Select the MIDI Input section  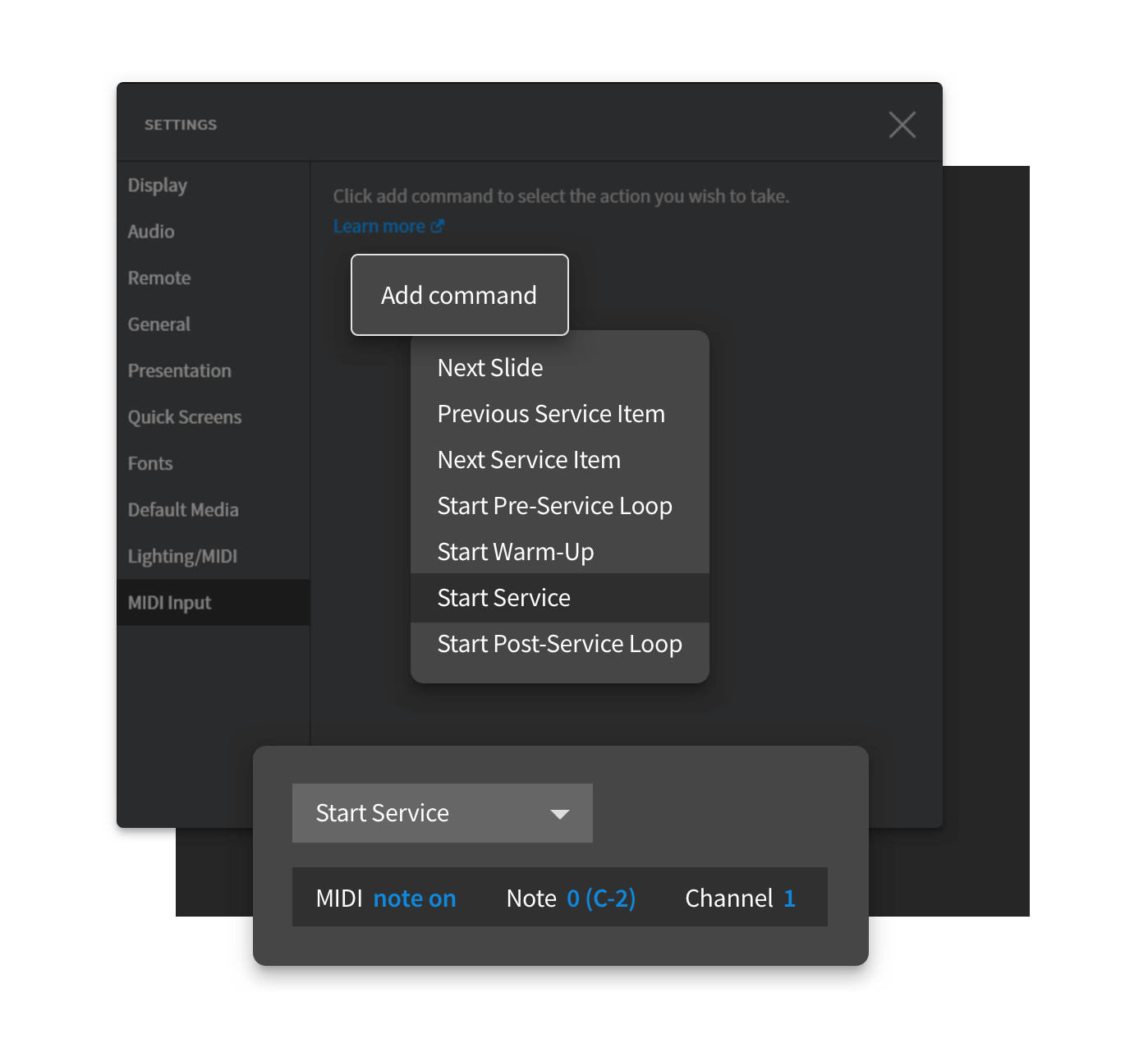tap(214, 603)
